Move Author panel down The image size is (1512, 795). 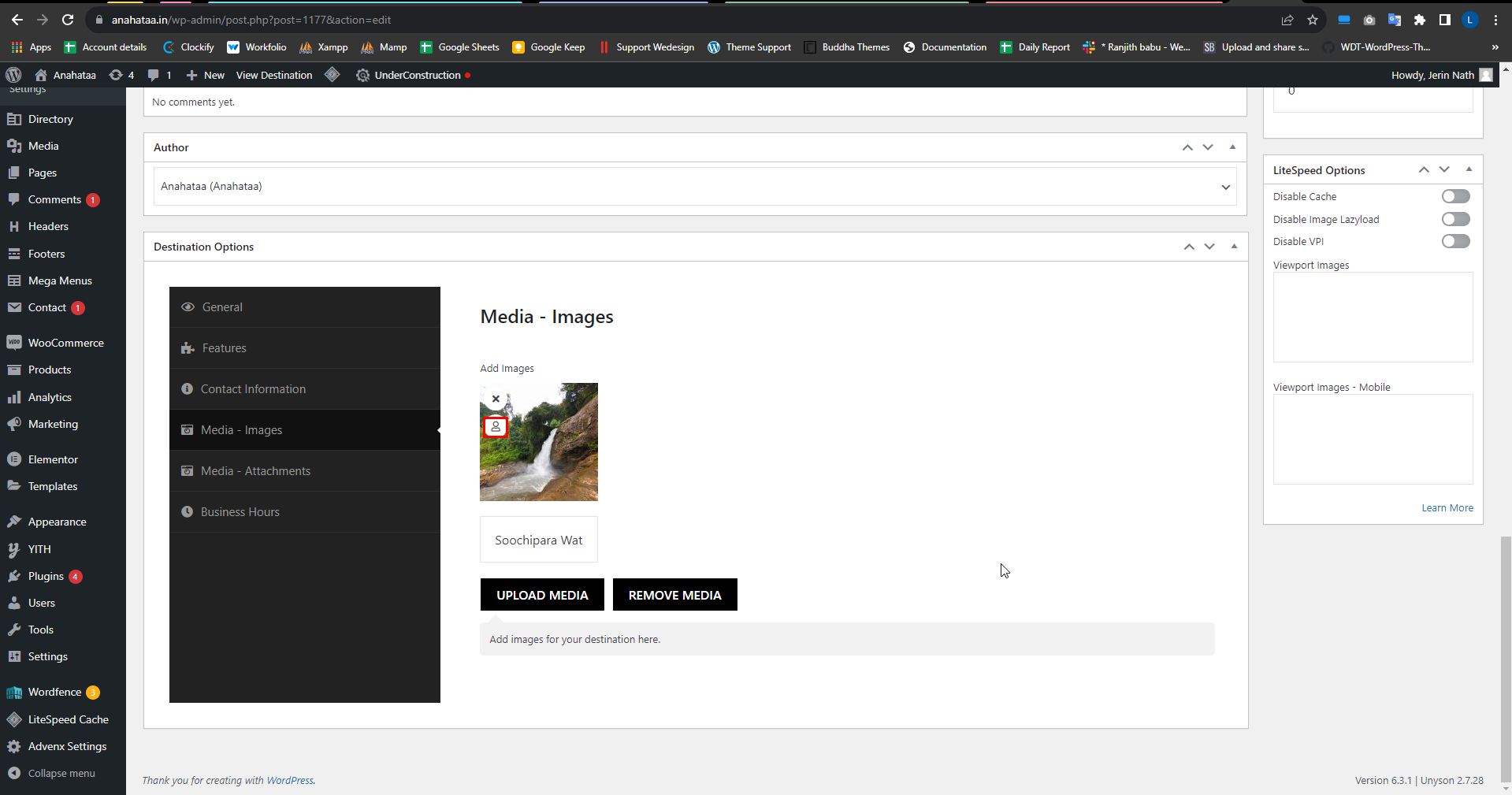1208,147
